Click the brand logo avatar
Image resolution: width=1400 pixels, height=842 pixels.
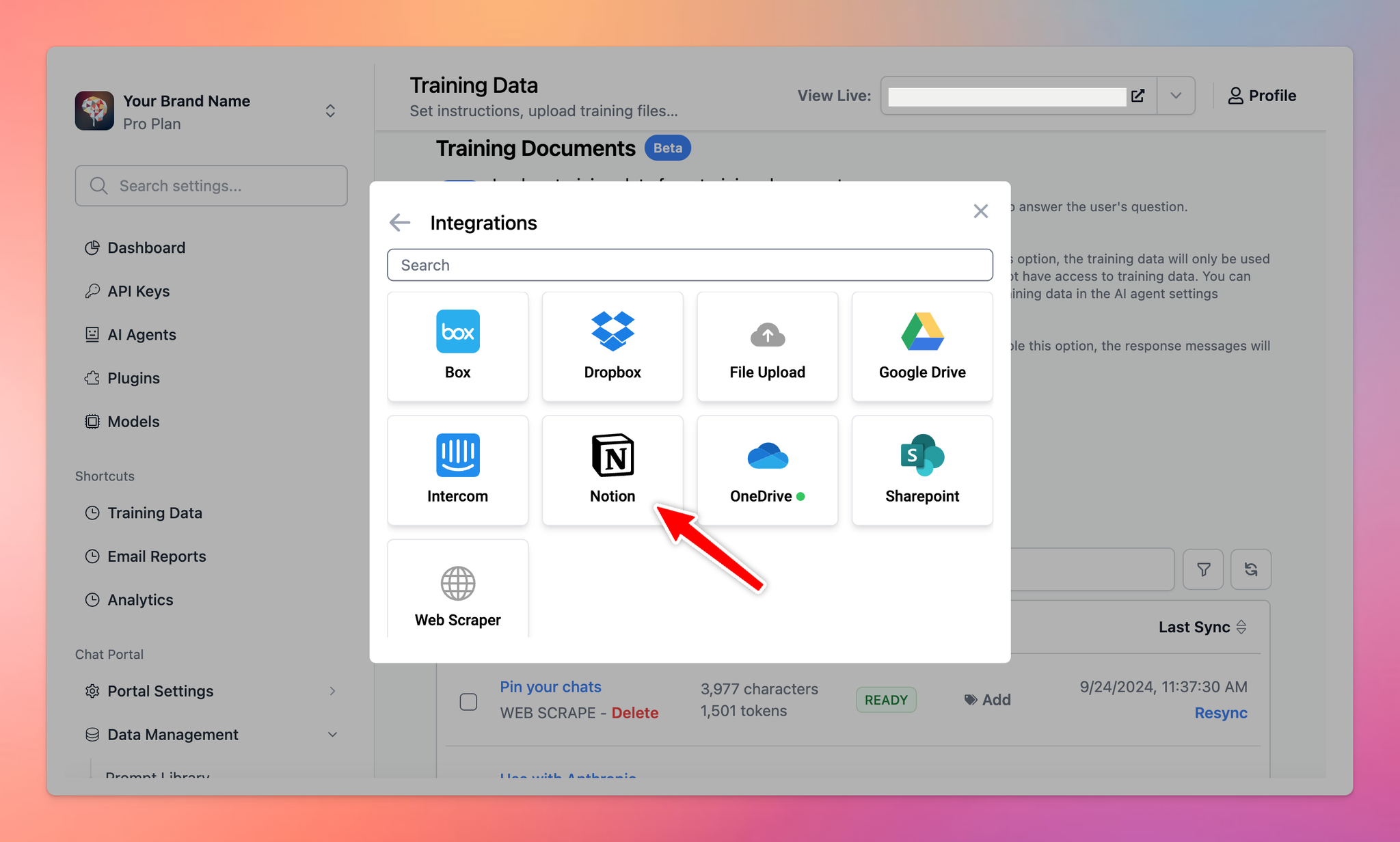point(94,111)
